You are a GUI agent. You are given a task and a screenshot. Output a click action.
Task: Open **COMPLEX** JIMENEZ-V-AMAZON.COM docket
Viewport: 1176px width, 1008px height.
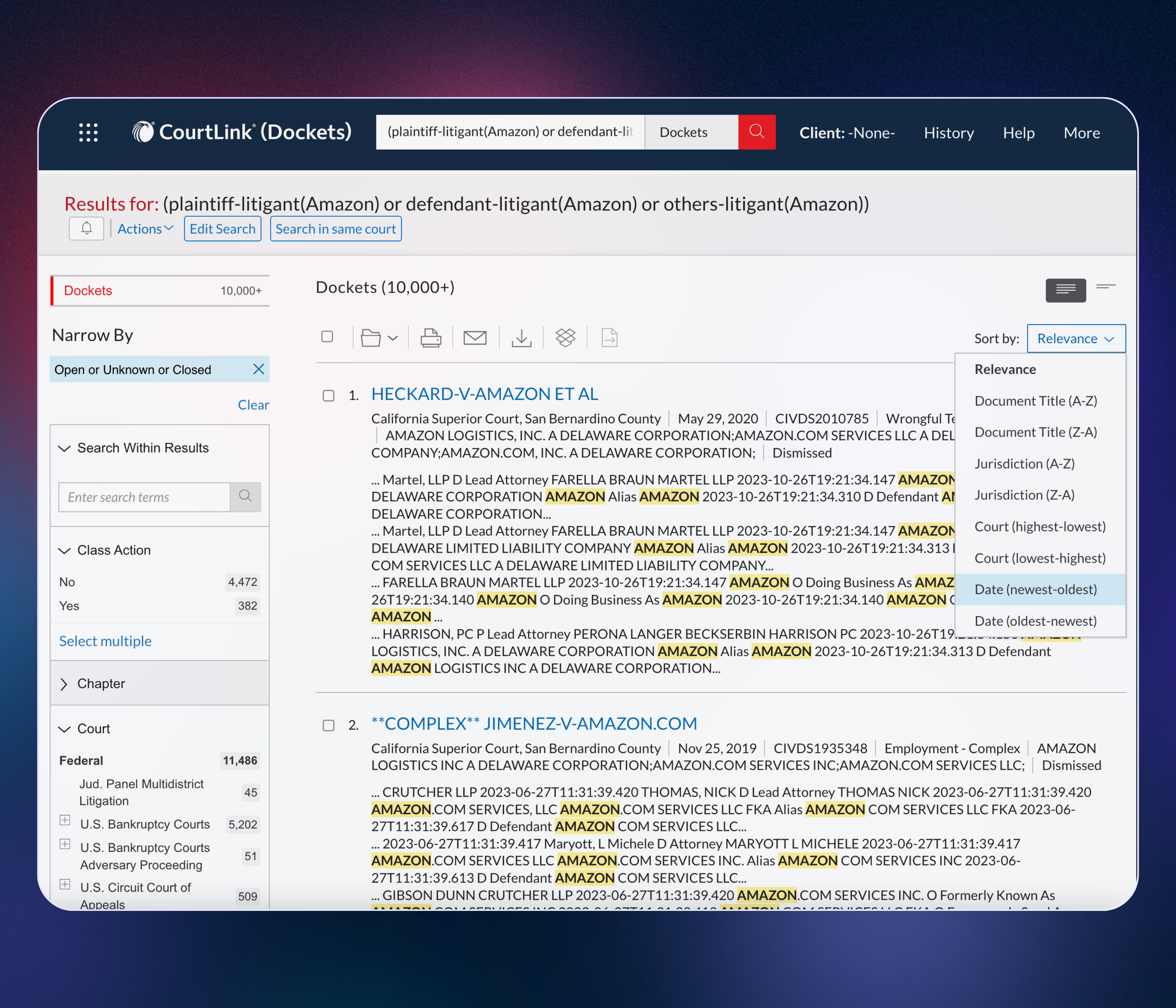[x=534, y=724]
